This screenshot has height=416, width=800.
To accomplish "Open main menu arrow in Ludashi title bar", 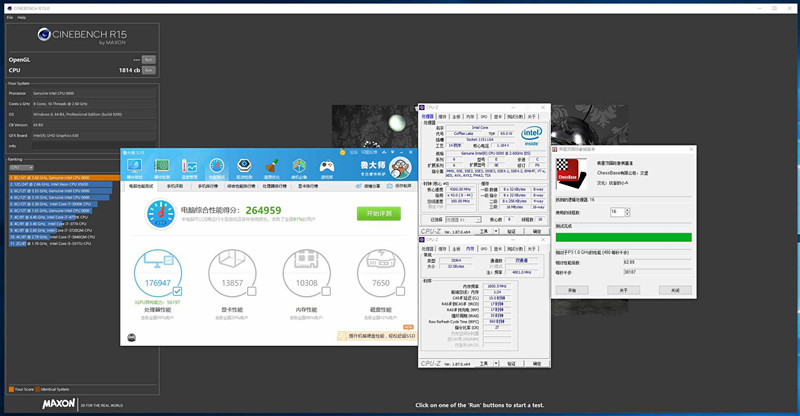I will pyautogui.click(x=392, y=152).
